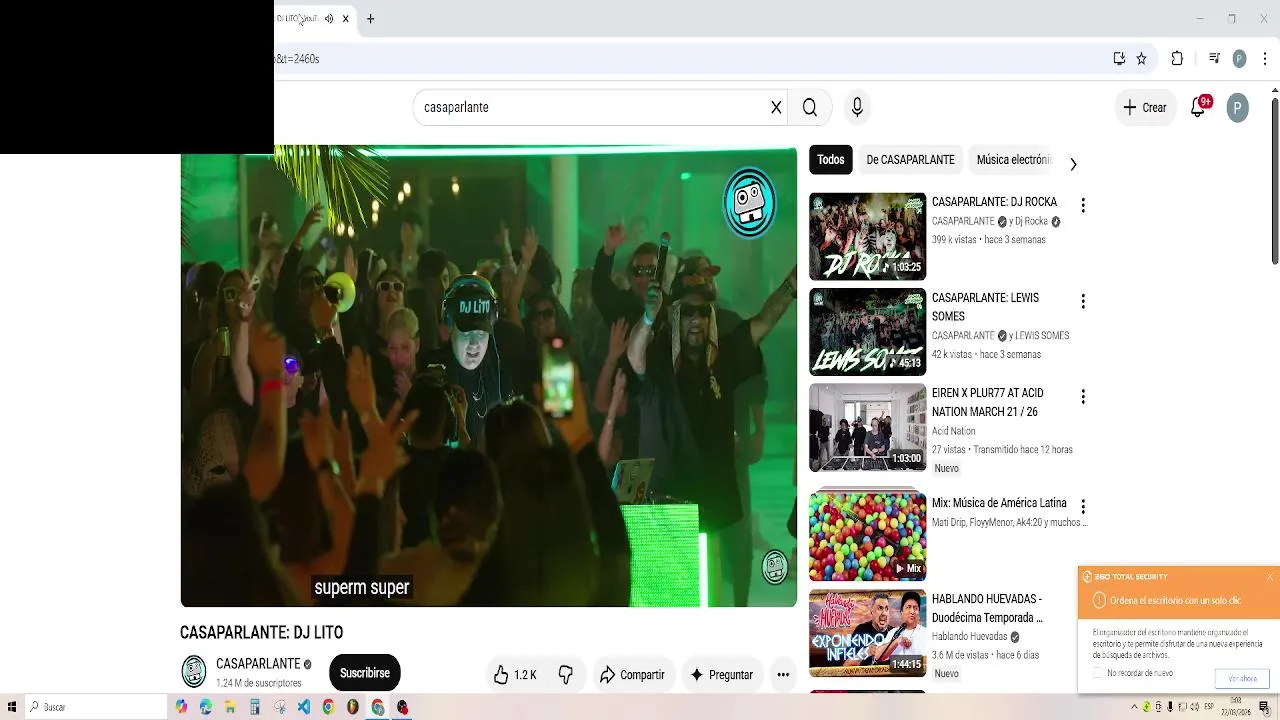Select the 'Todos' filter chip
This screenshot has height=720, width=1280.
(830, 160)
